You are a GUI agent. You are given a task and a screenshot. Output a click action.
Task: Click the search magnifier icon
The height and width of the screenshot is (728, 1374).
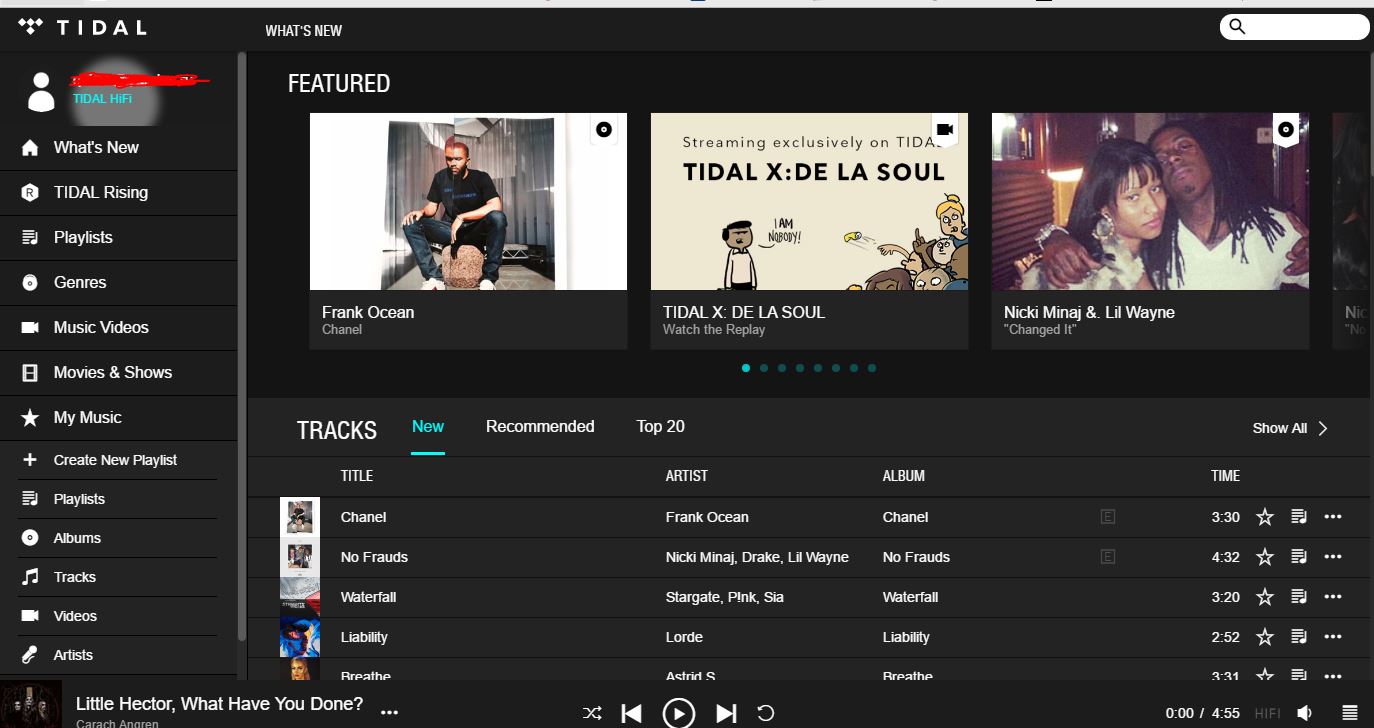pyautogui.click(x=1237, y=27)
